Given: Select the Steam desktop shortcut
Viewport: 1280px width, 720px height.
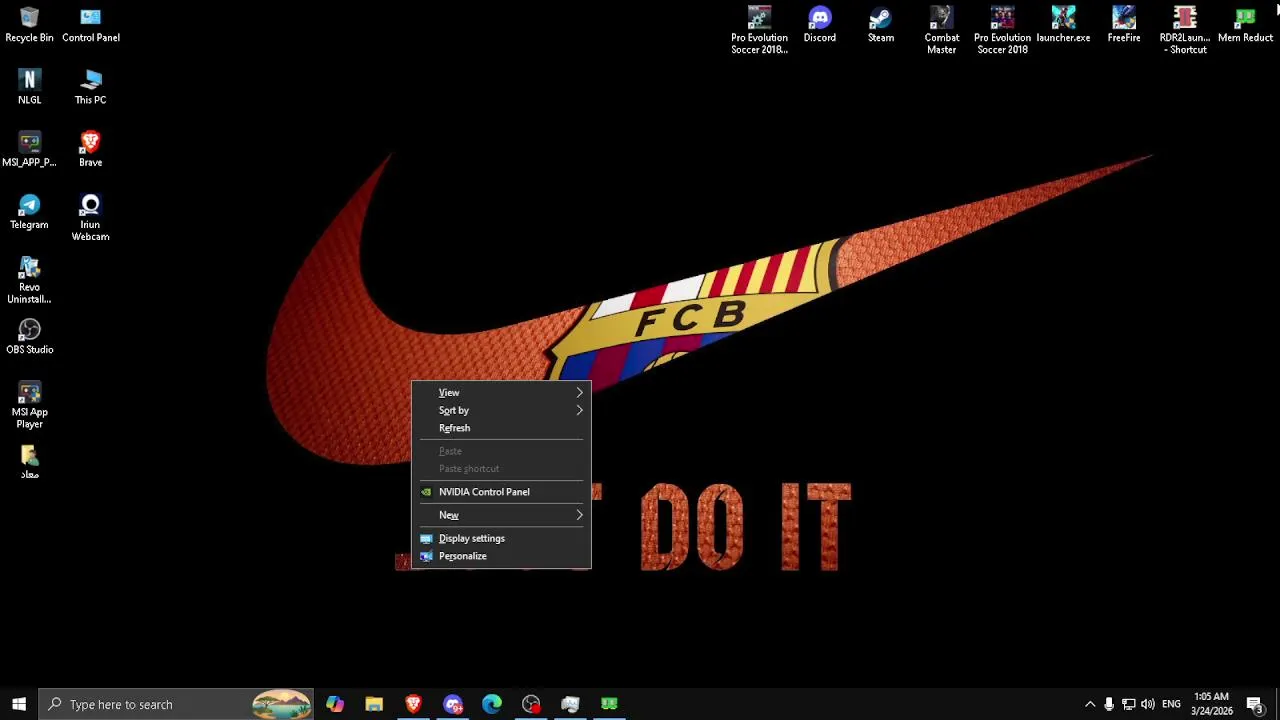Looking at the screenshot, I should click(880, 26).
